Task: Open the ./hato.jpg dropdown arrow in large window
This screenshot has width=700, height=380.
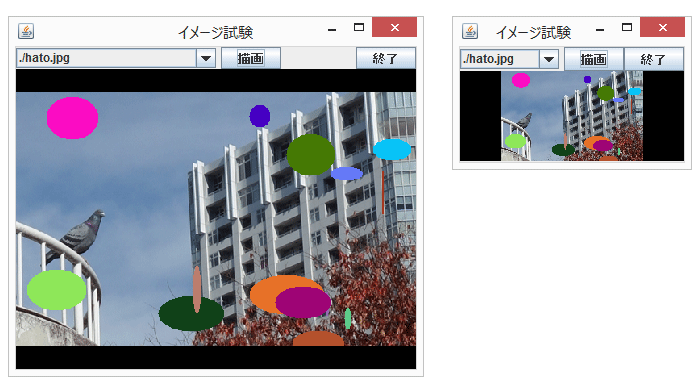Action: [x=206, y=58]
